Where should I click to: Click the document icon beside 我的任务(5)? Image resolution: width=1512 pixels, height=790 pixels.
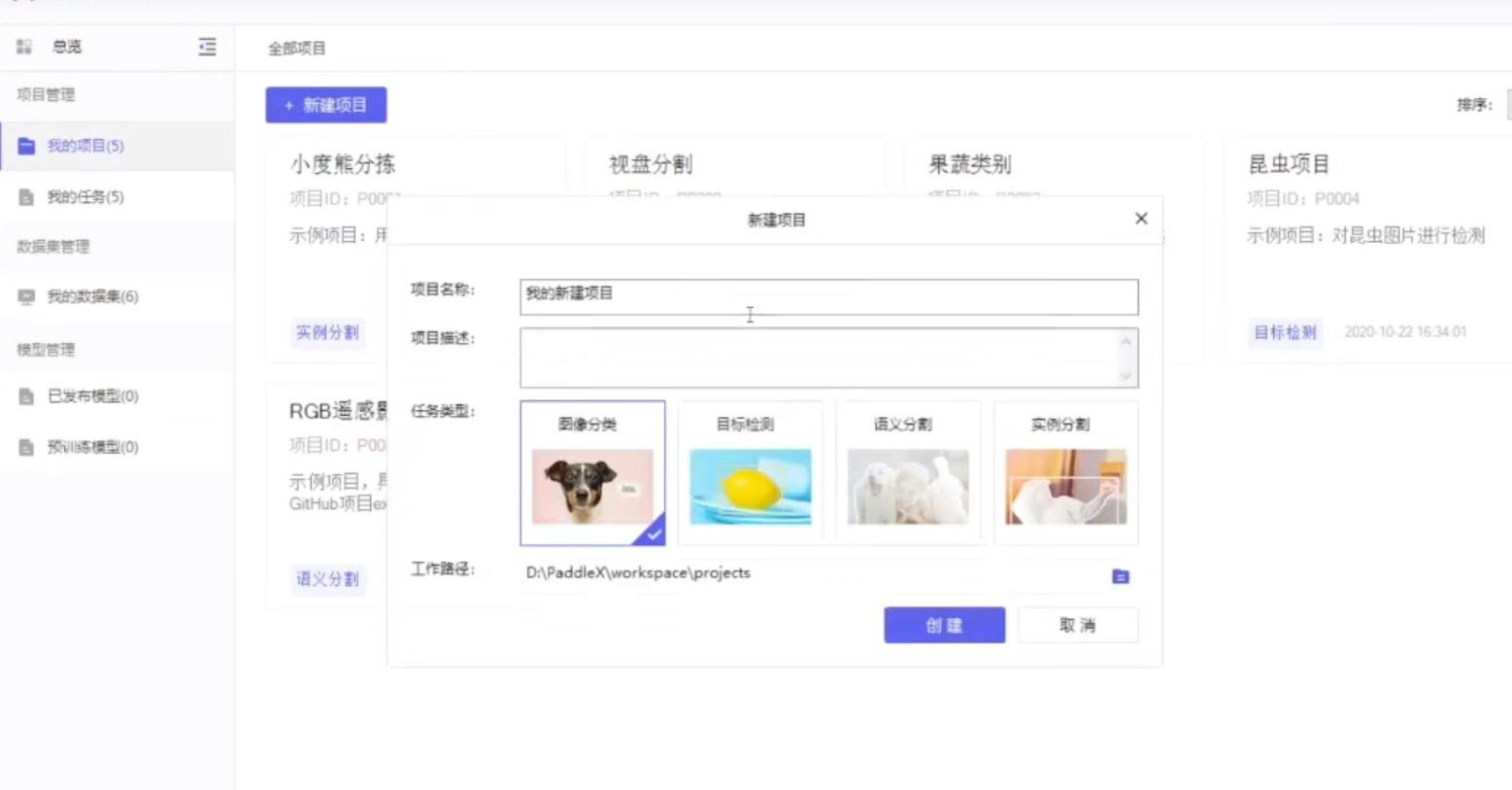26,196
